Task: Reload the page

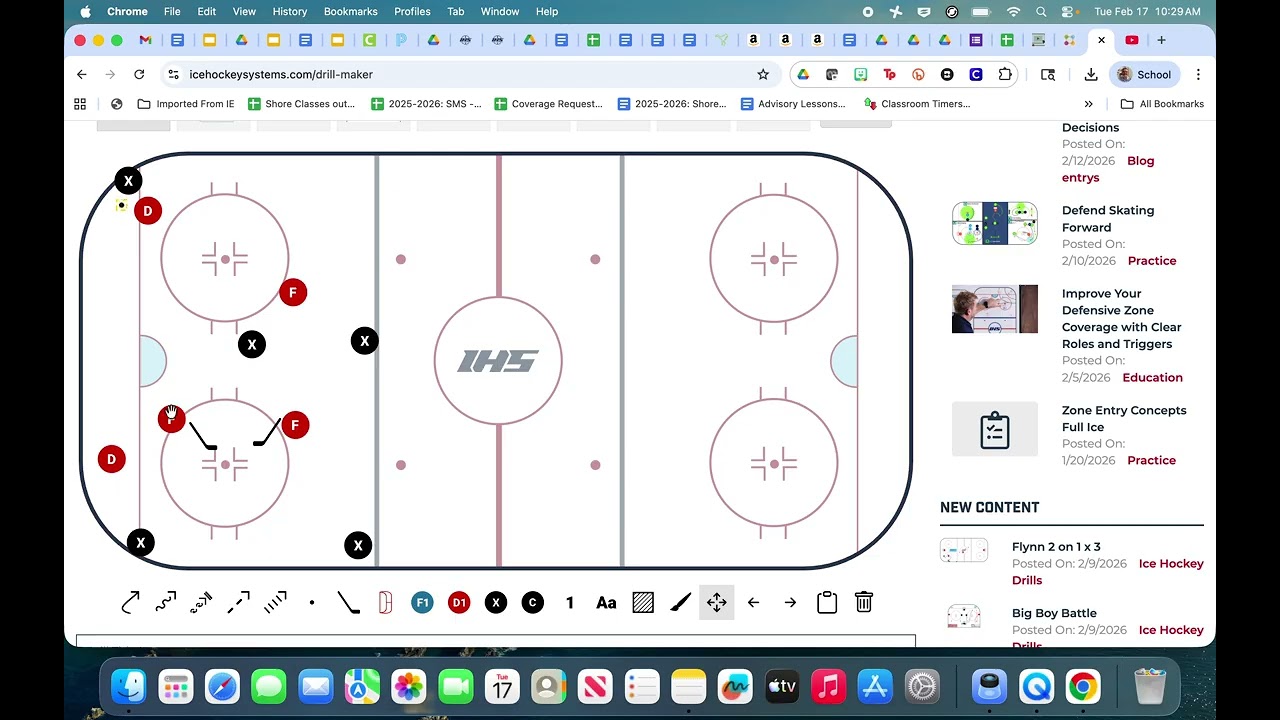Action: point(139,74)
